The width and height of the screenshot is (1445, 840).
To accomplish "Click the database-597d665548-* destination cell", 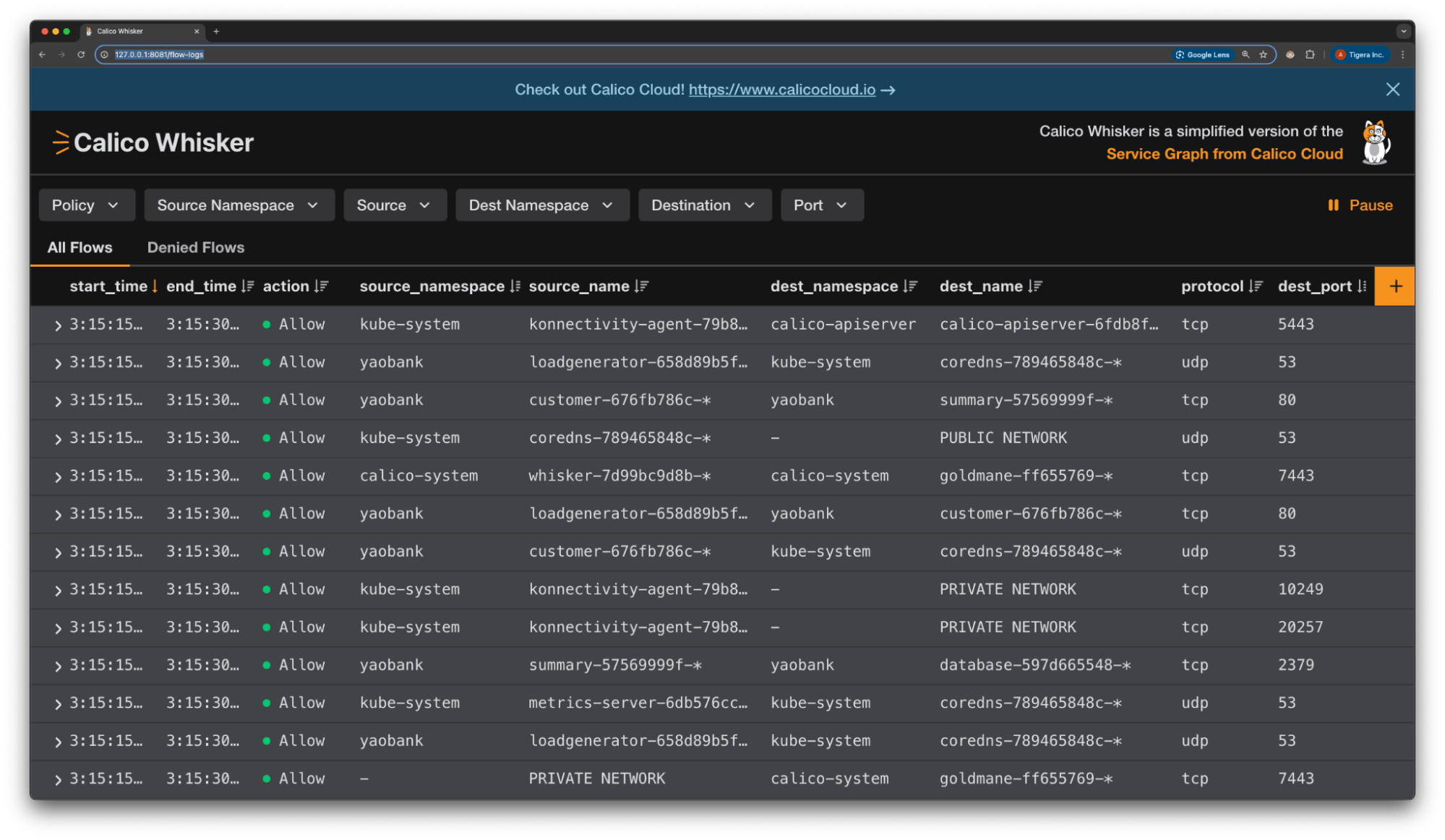I will coord(1035,665).
